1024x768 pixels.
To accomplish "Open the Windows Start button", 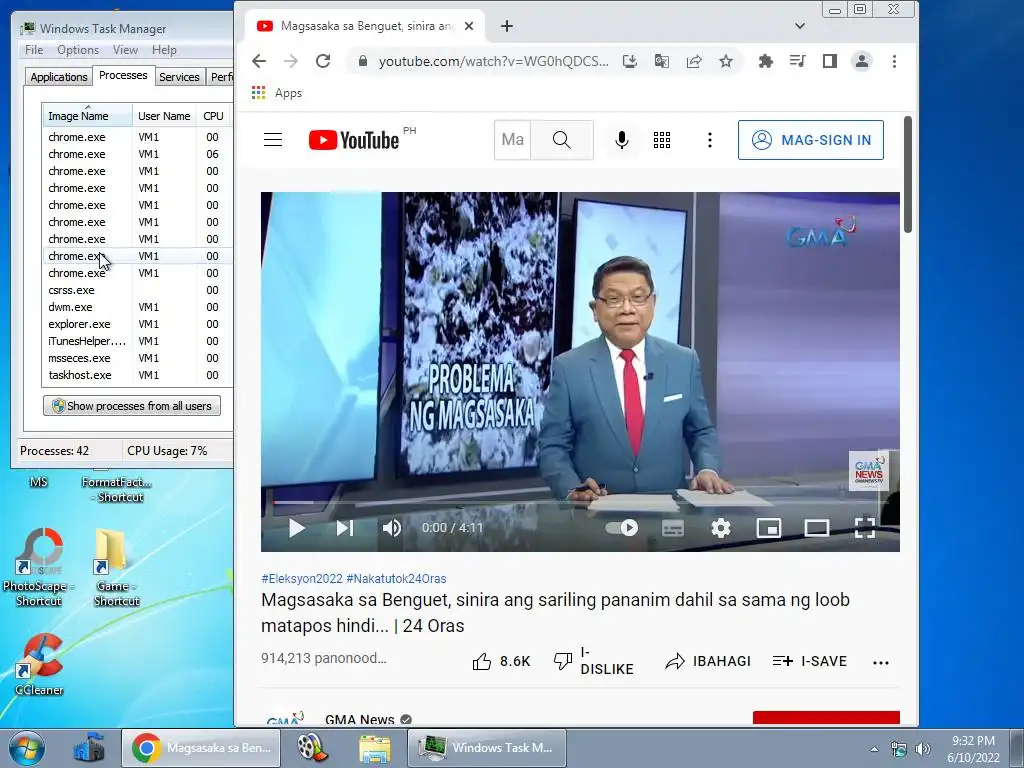I will coord(26,748).
